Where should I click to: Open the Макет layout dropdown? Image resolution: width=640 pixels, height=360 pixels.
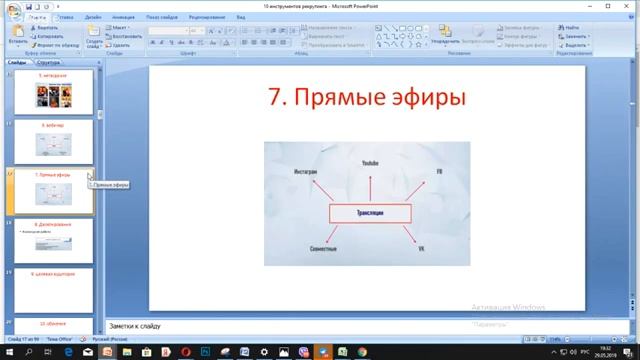pos(118,28)
